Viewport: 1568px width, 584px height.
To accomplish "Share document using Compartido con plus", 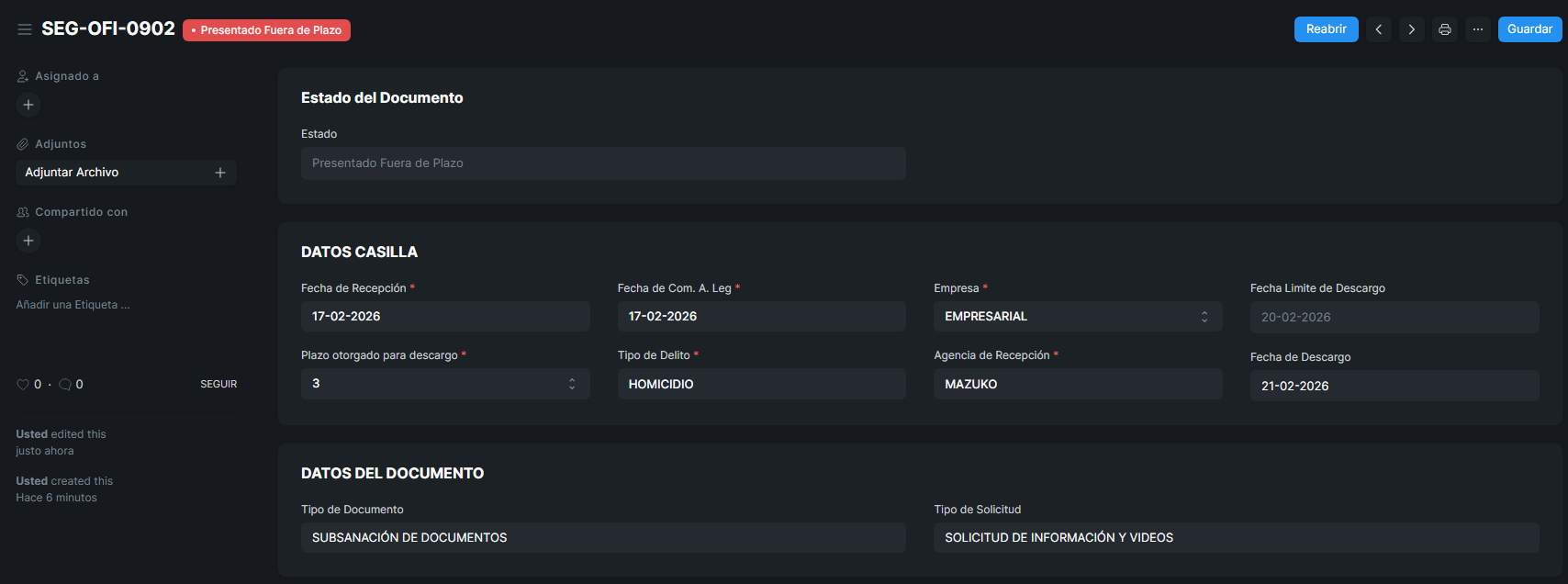I will click(x=28, y=241).
